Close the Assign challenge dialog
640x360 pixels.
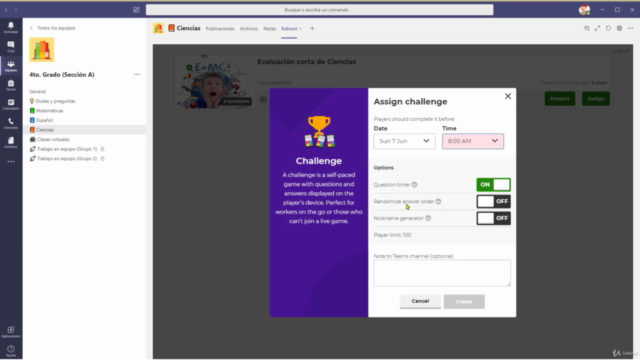coord(508,96)
